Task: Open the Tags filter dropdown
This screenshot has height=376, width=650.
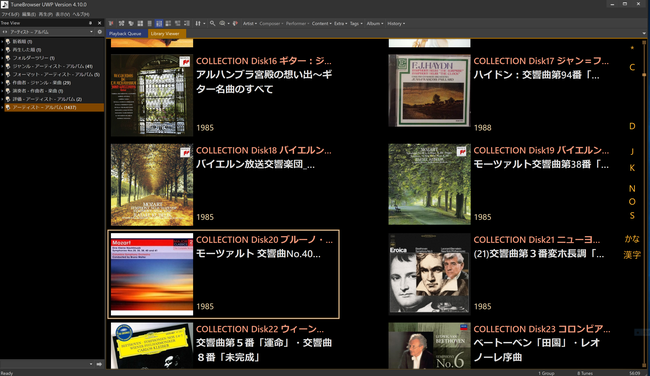Action: click(x=356, y=24)
